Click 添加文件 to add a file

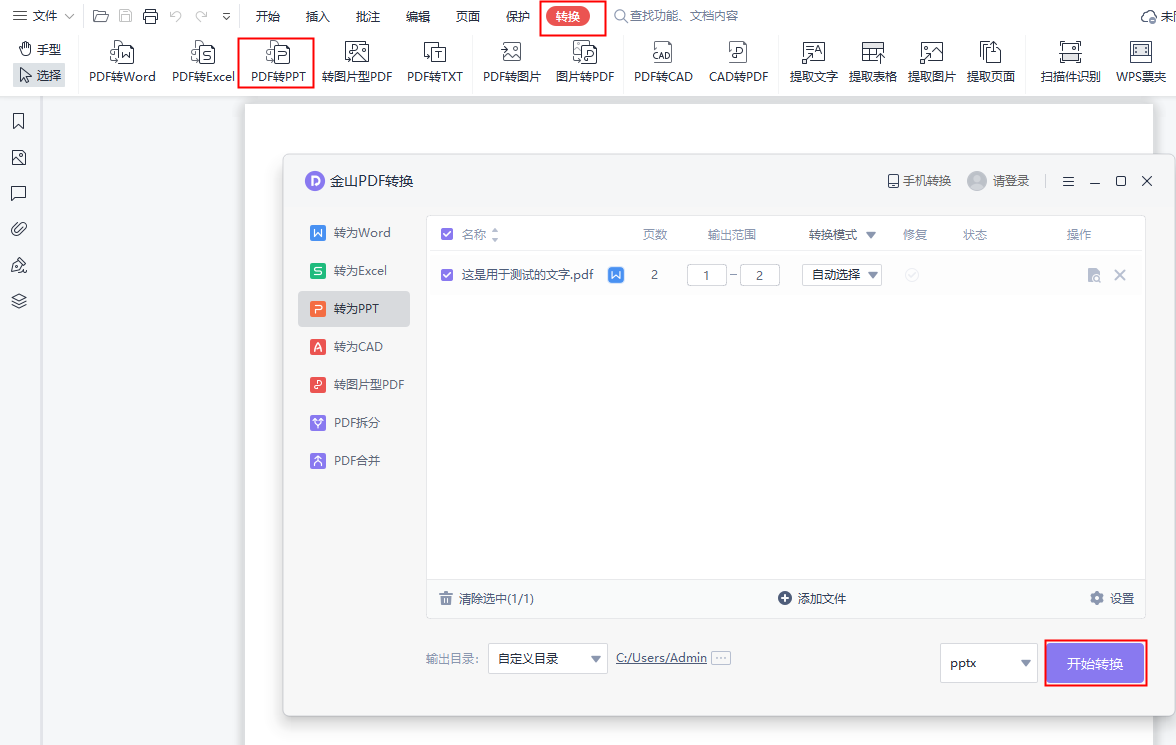click(x=812, y=599)
